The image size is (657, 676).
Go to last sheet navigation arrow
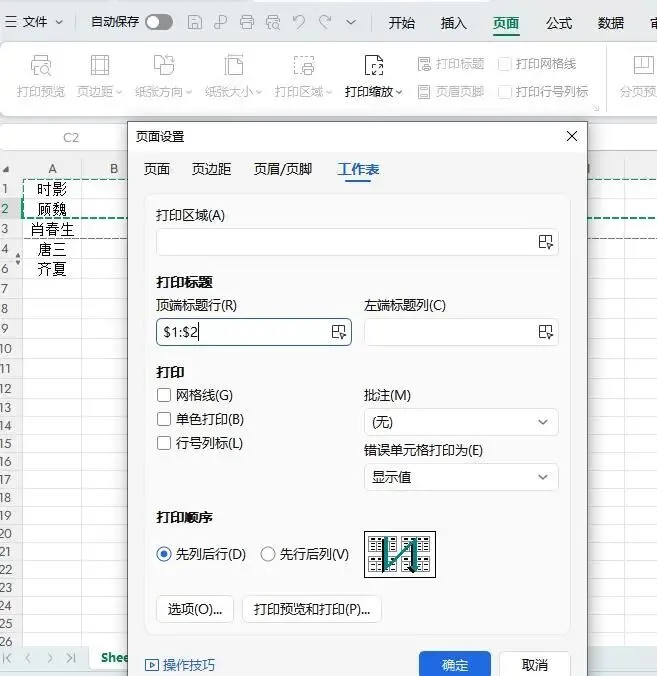(71, 658)
